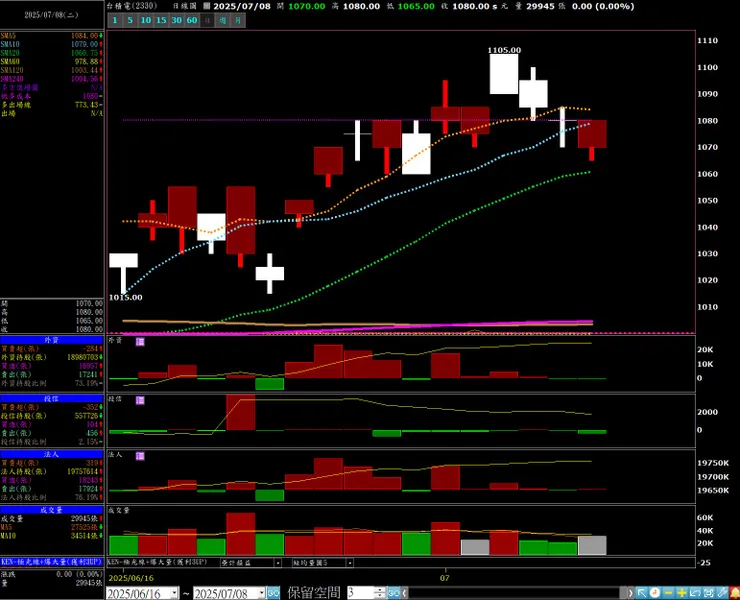
Task: Click the volume 29945 value in header
Action: 540,6
